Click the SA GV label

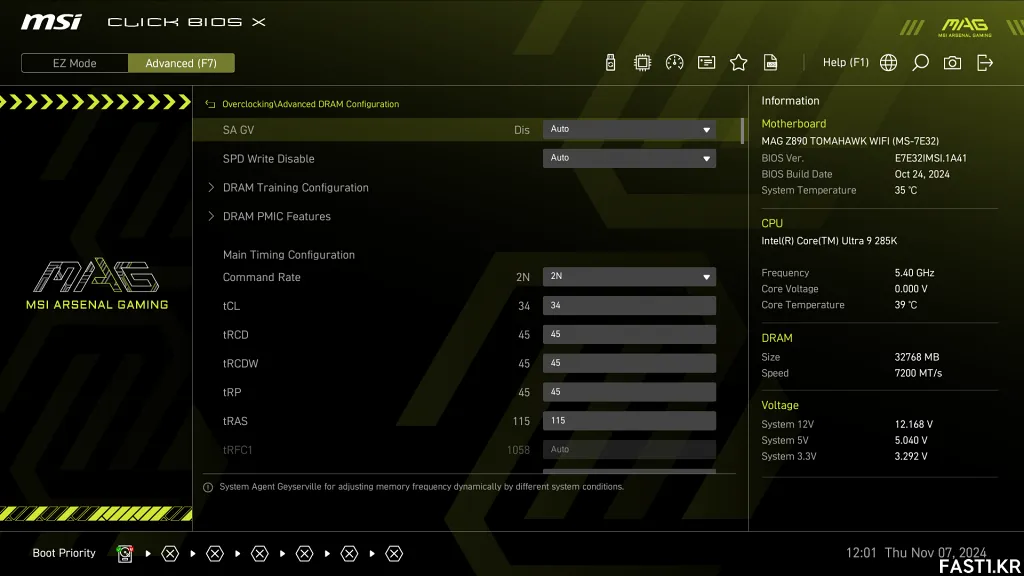point(238,130)
